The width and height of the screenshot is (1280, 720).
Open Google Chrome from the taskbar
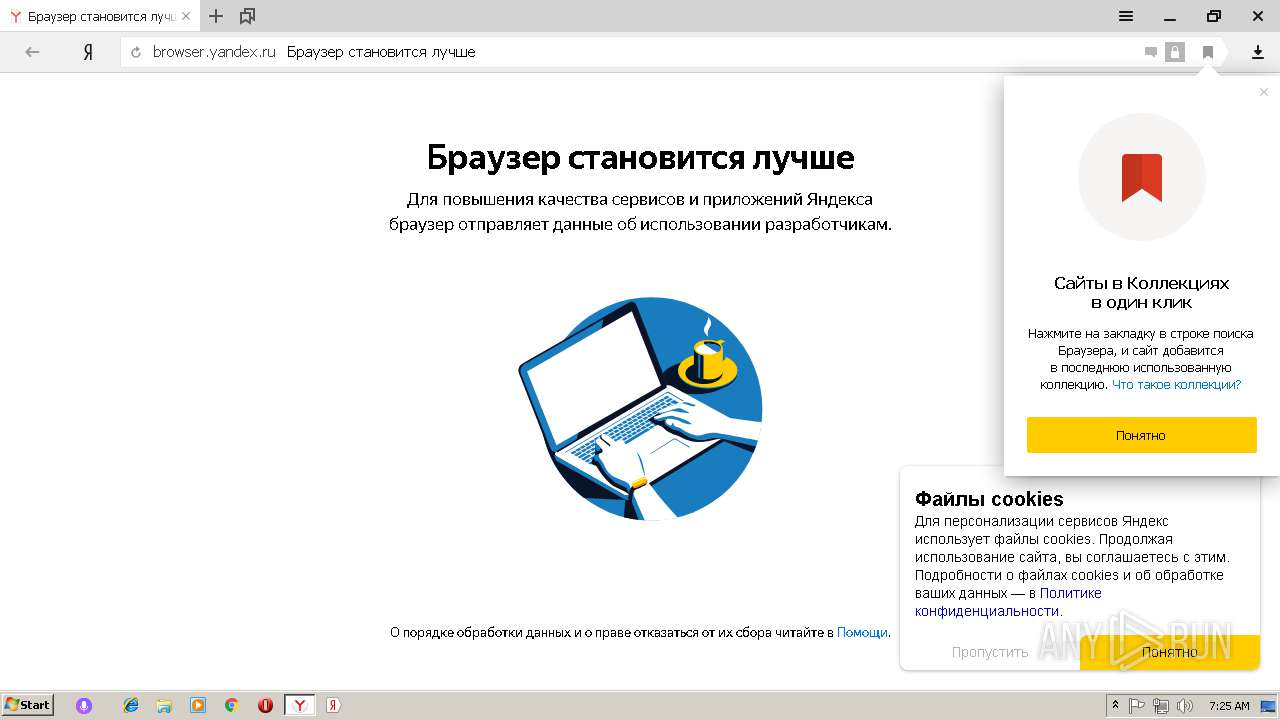click(231, 705)
